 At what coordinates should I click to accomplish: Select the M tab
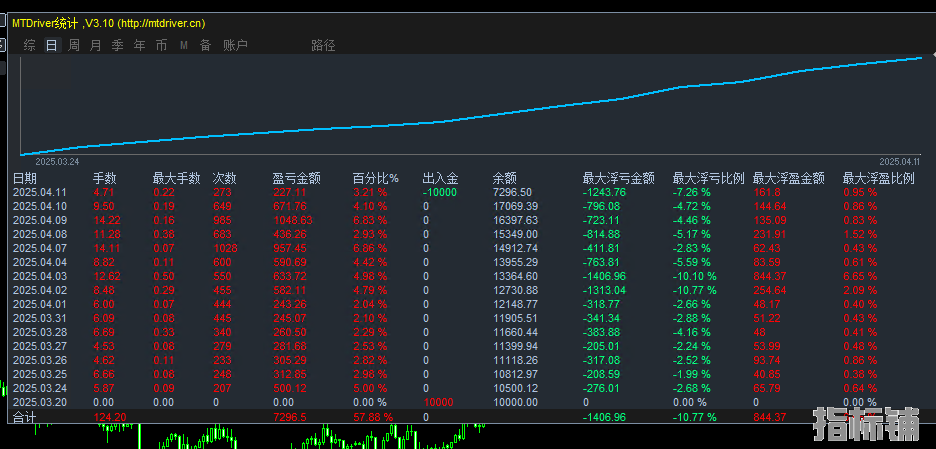coord(184,45)
